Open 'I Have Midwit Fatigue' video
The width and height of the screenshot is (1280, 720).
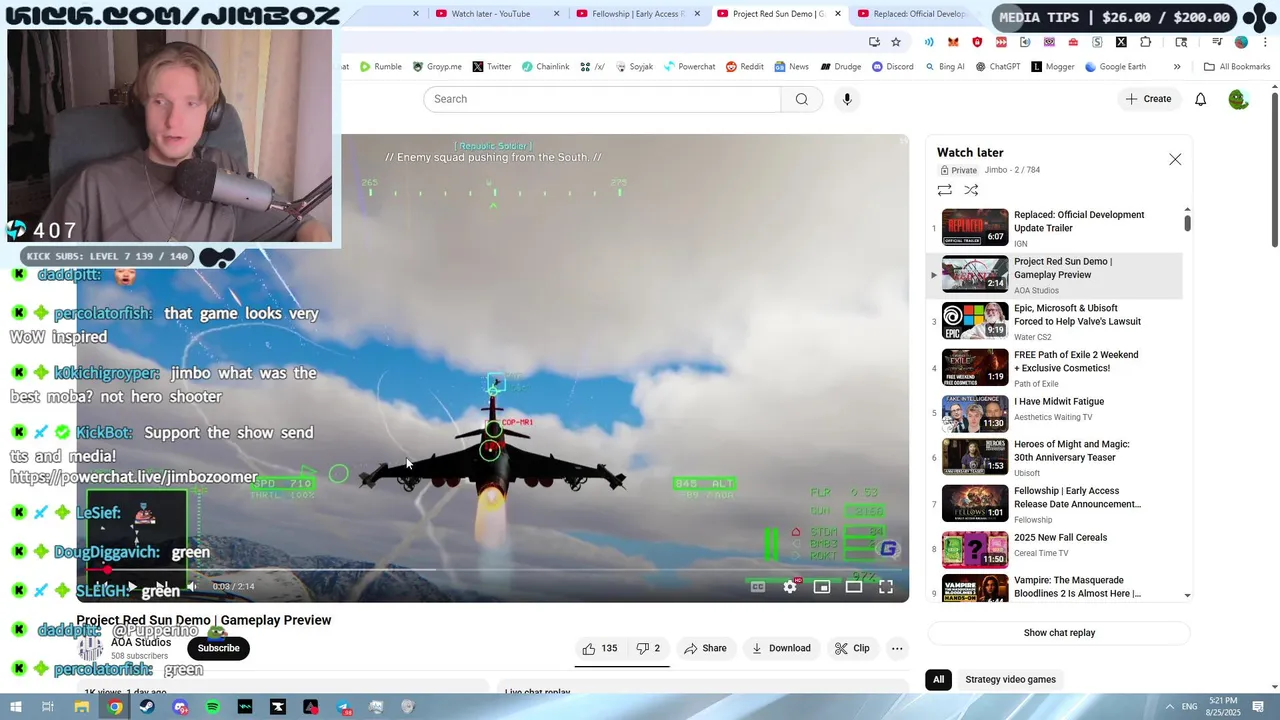click(x=1056, y=414)
